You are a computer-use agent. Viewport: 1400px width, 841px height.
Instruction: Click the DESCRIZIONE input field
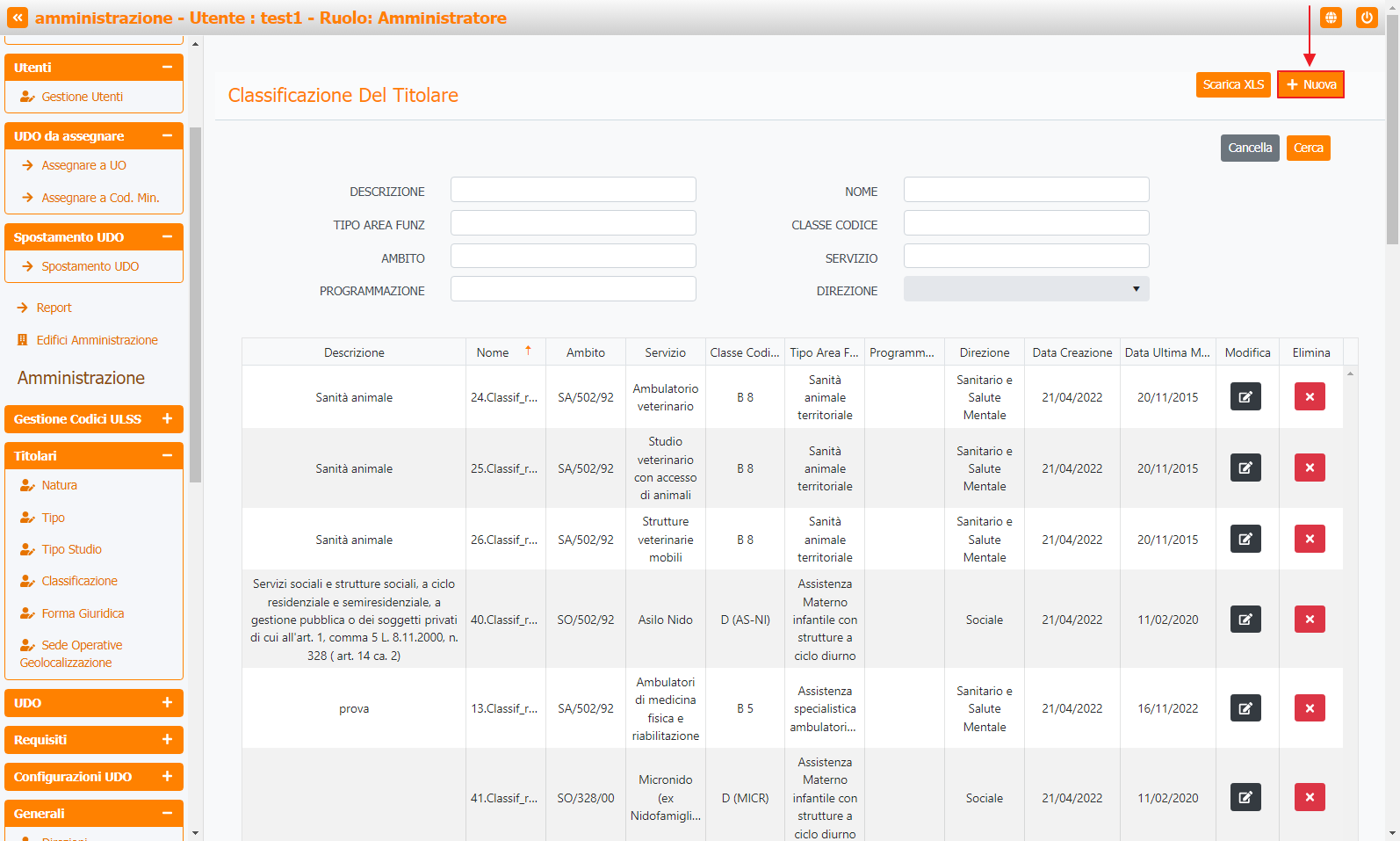point(573,190)
